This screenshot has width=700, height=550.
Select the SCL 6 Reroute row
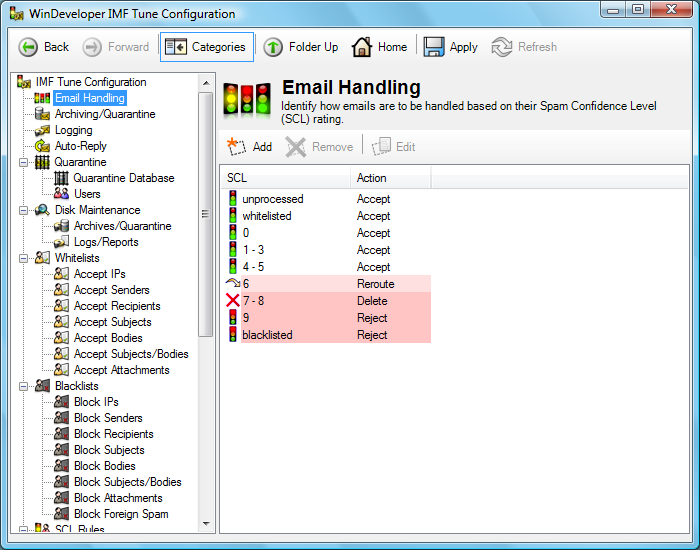[326, 284]
